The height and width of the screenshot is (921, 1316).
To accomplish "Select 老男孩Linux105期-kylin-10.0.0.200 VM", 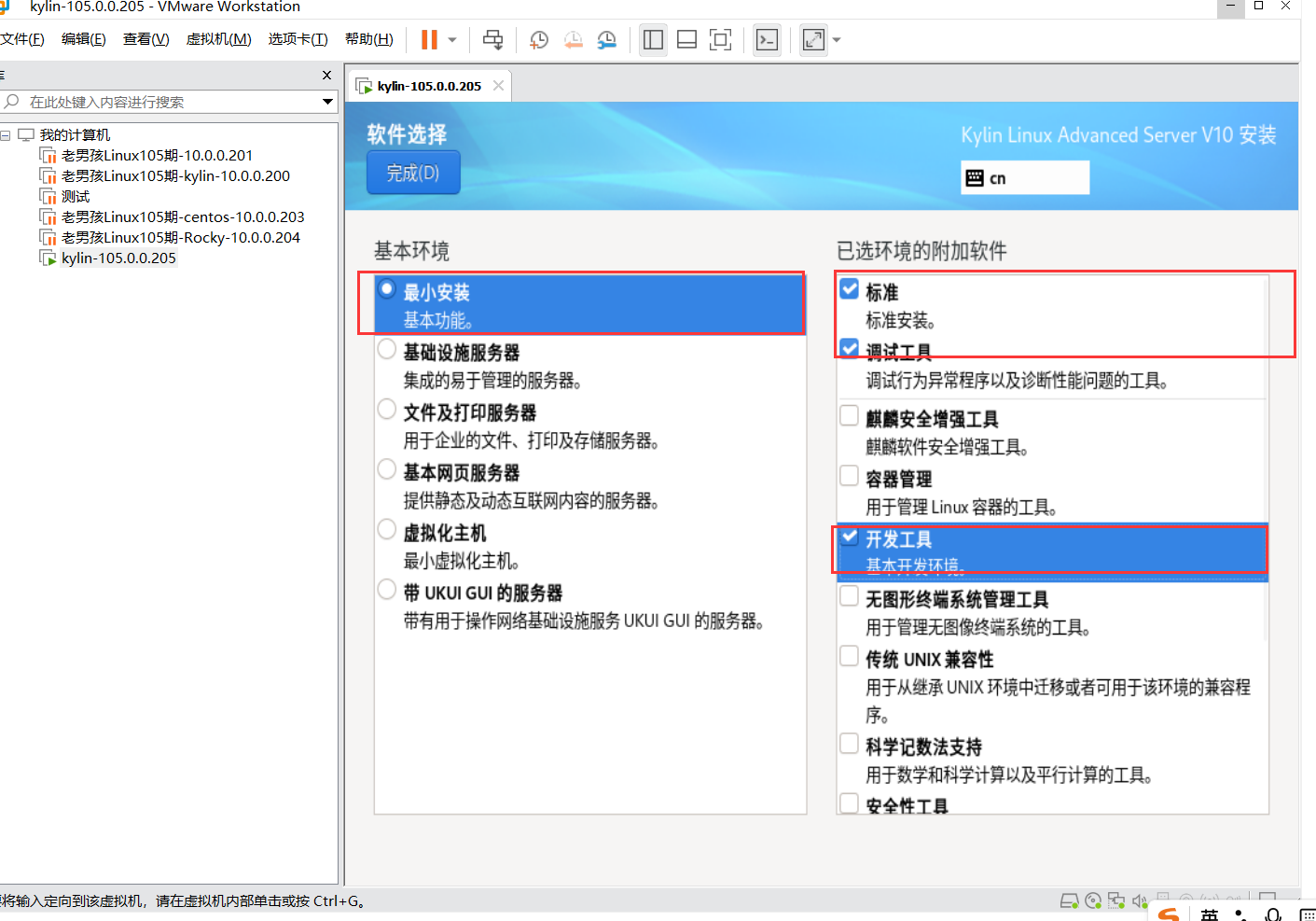I will click(175, 176).
